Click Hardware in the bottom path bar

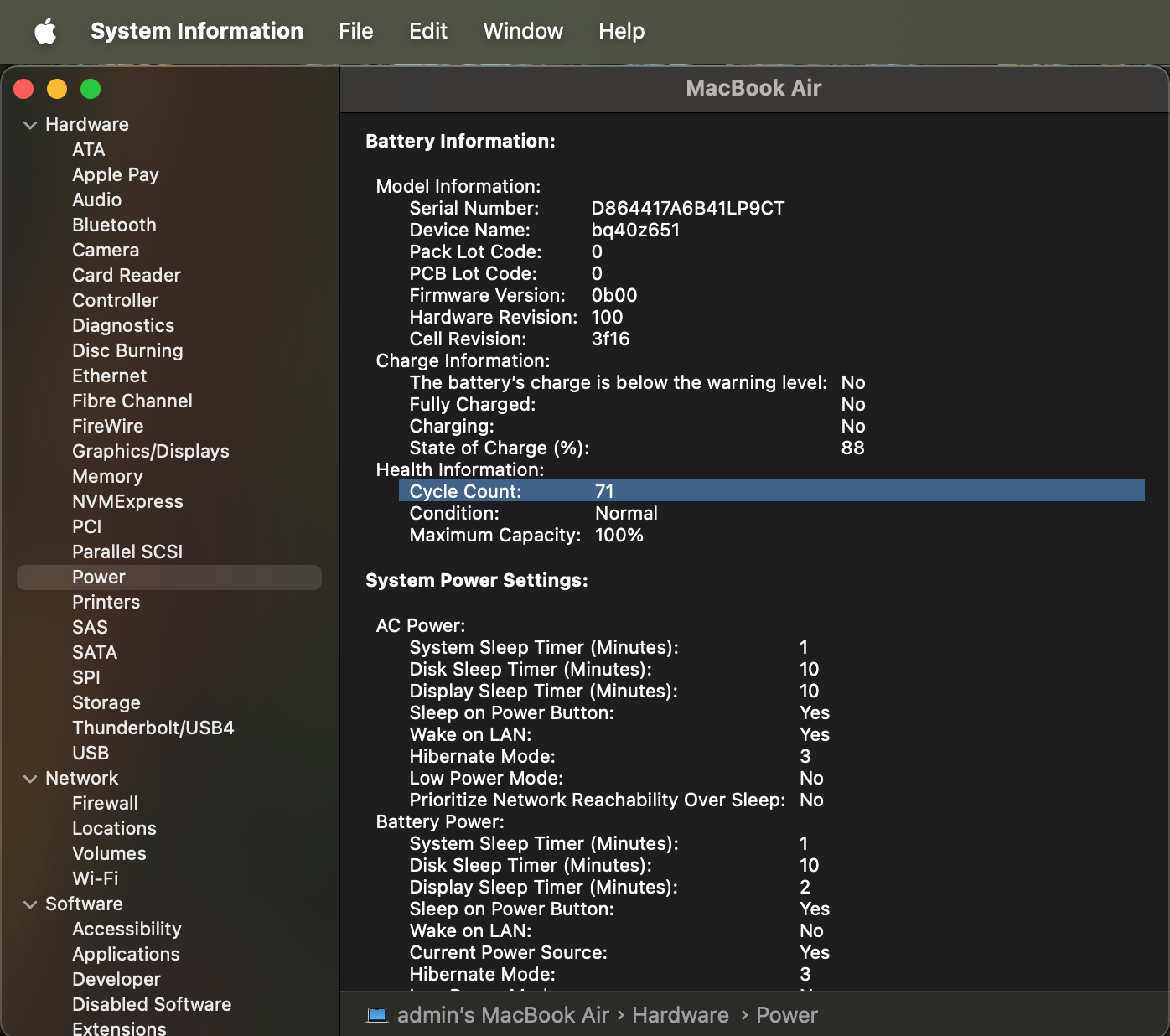[680, 1015]
